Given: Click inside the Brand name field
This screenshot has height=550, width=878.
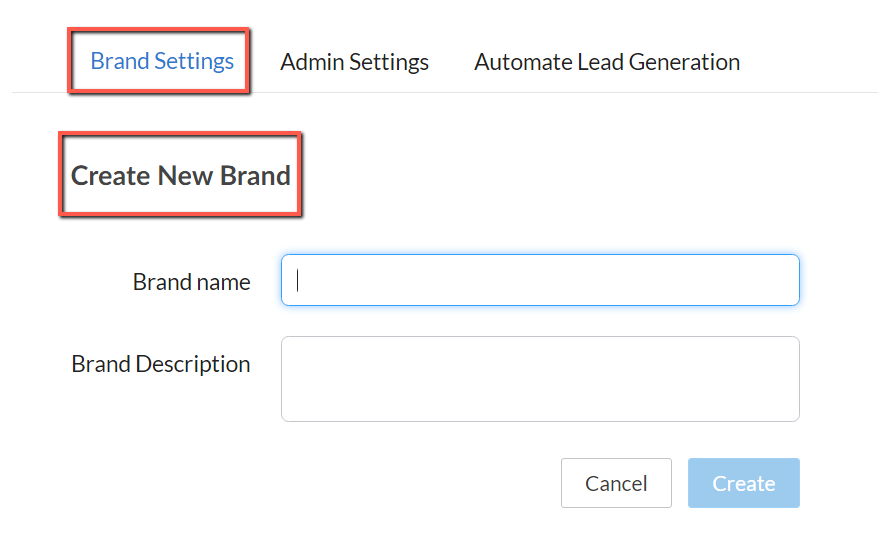Looking at the screenshot, I should (540, 280).
